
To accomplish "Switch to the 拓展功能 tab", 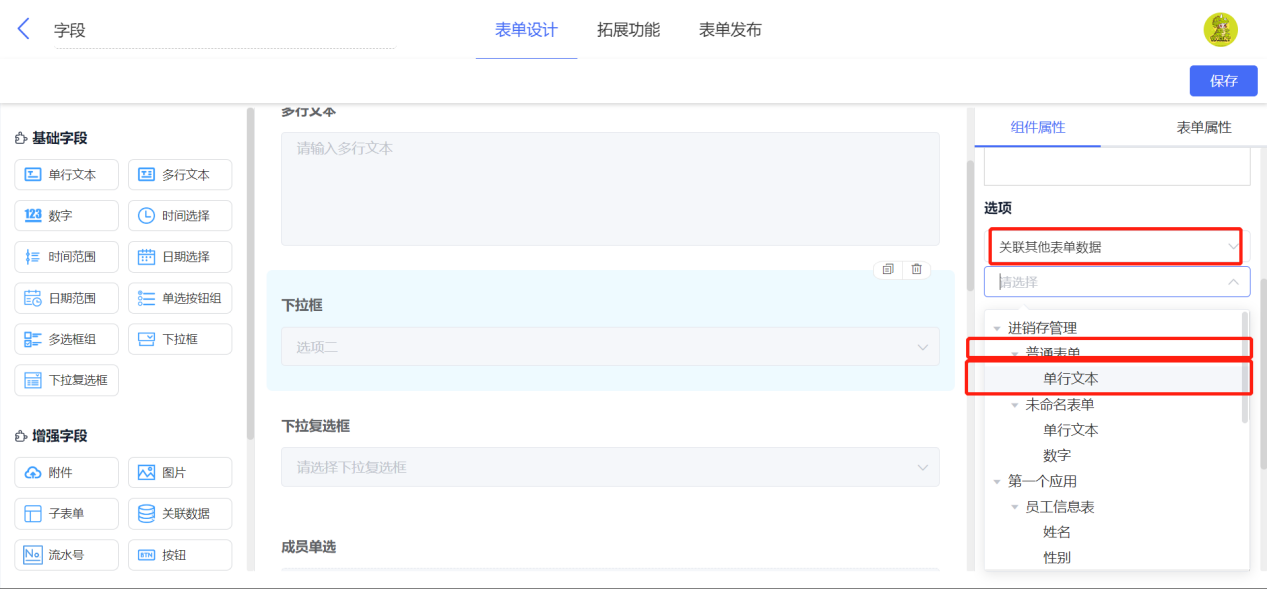I will [x=628, y=30].
